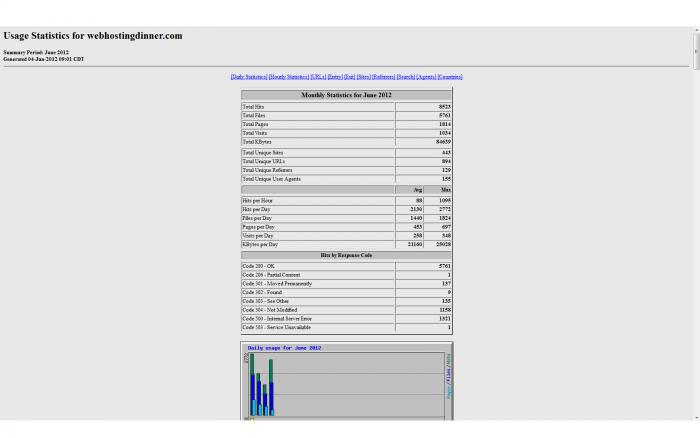Click the scrollbar down arrow

(x=696, y=417)
